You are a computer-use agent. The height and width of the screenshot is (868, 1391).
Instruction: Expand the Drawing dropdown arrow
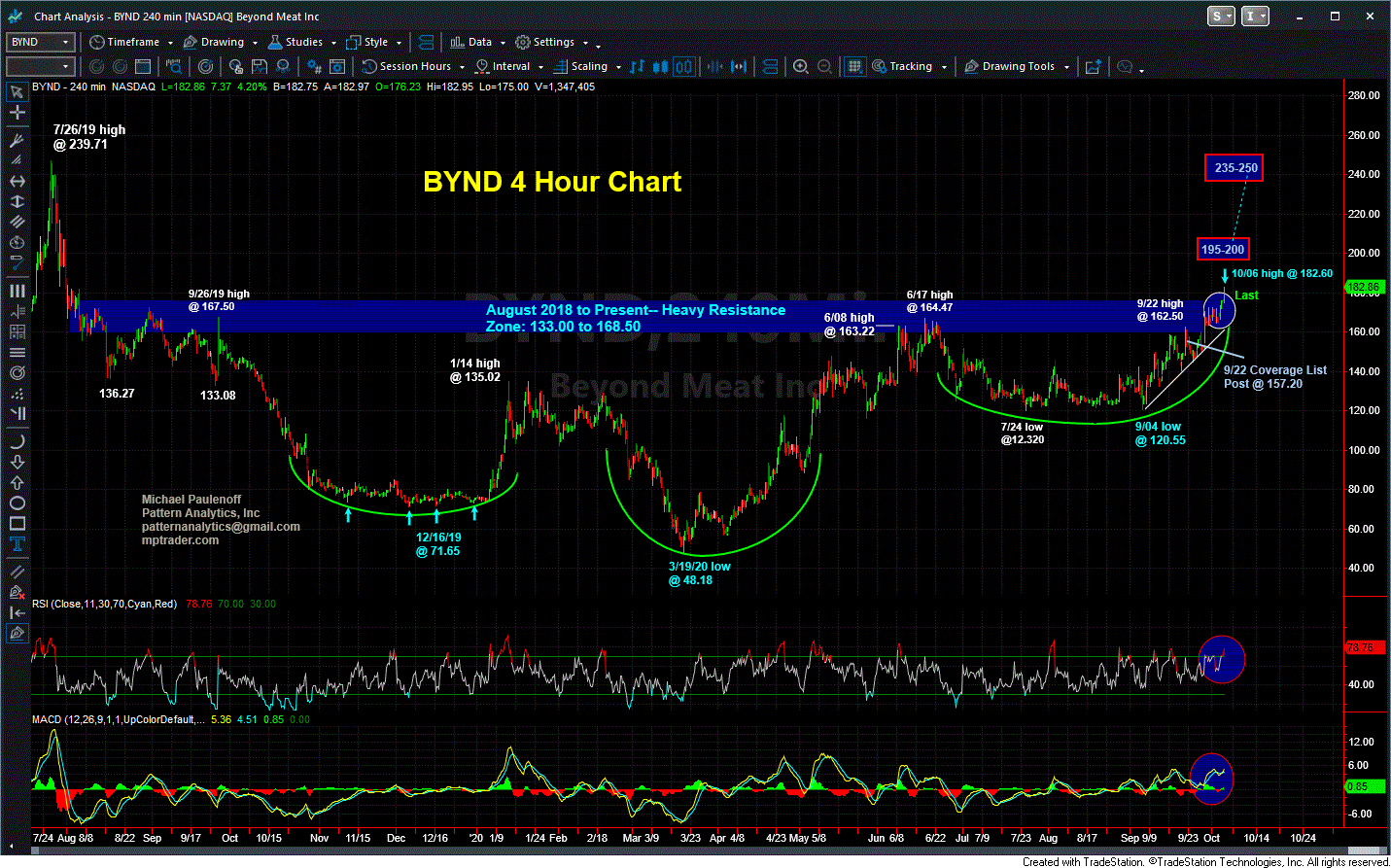255,43
